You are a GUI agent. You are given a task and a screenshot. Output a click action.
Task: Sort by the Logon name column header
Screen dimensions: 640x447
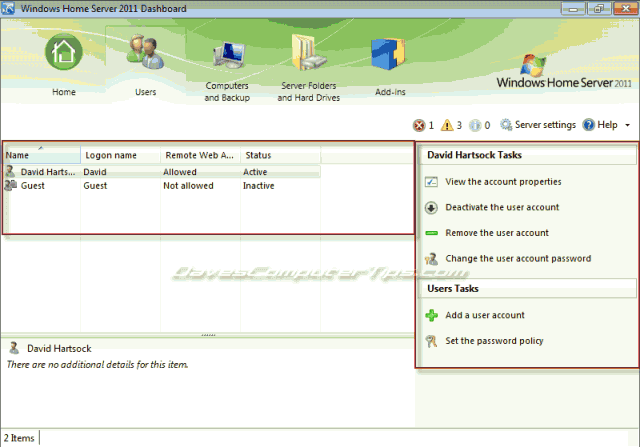(x=120, y=155)
